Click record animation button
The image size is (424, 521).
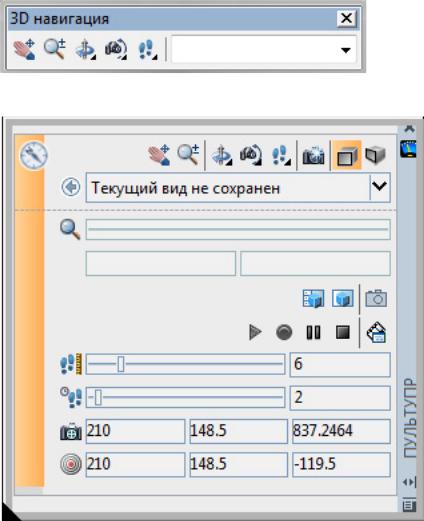284,332
